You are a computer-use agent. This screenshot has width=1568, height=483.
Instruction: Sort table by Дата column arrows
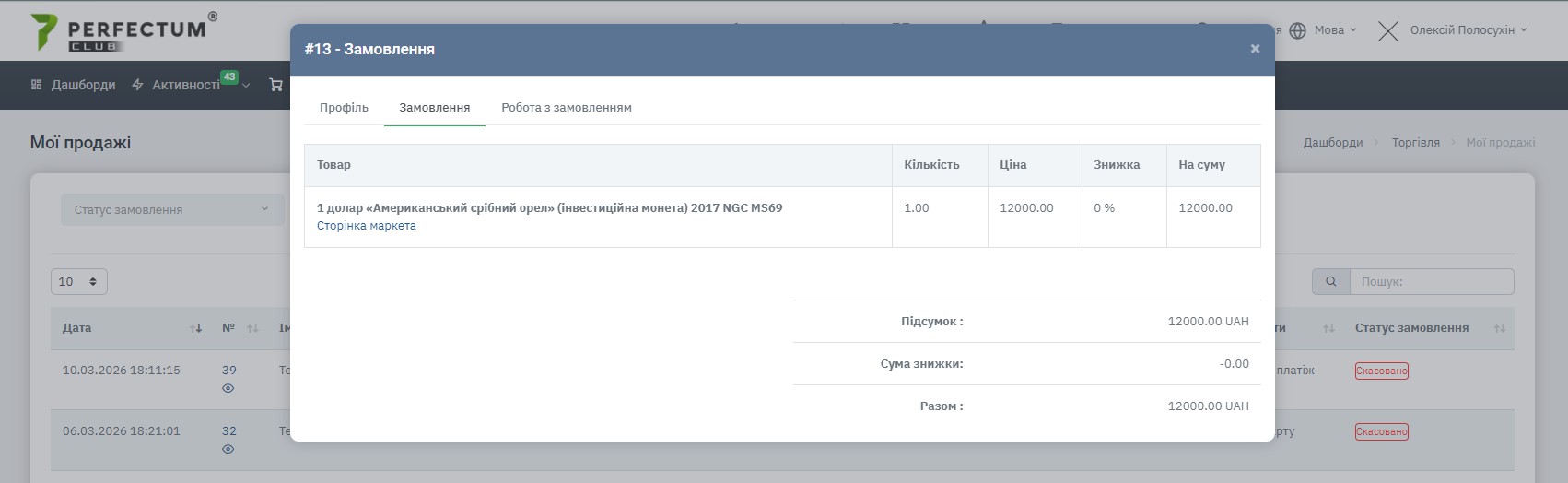tap(195, 328)
